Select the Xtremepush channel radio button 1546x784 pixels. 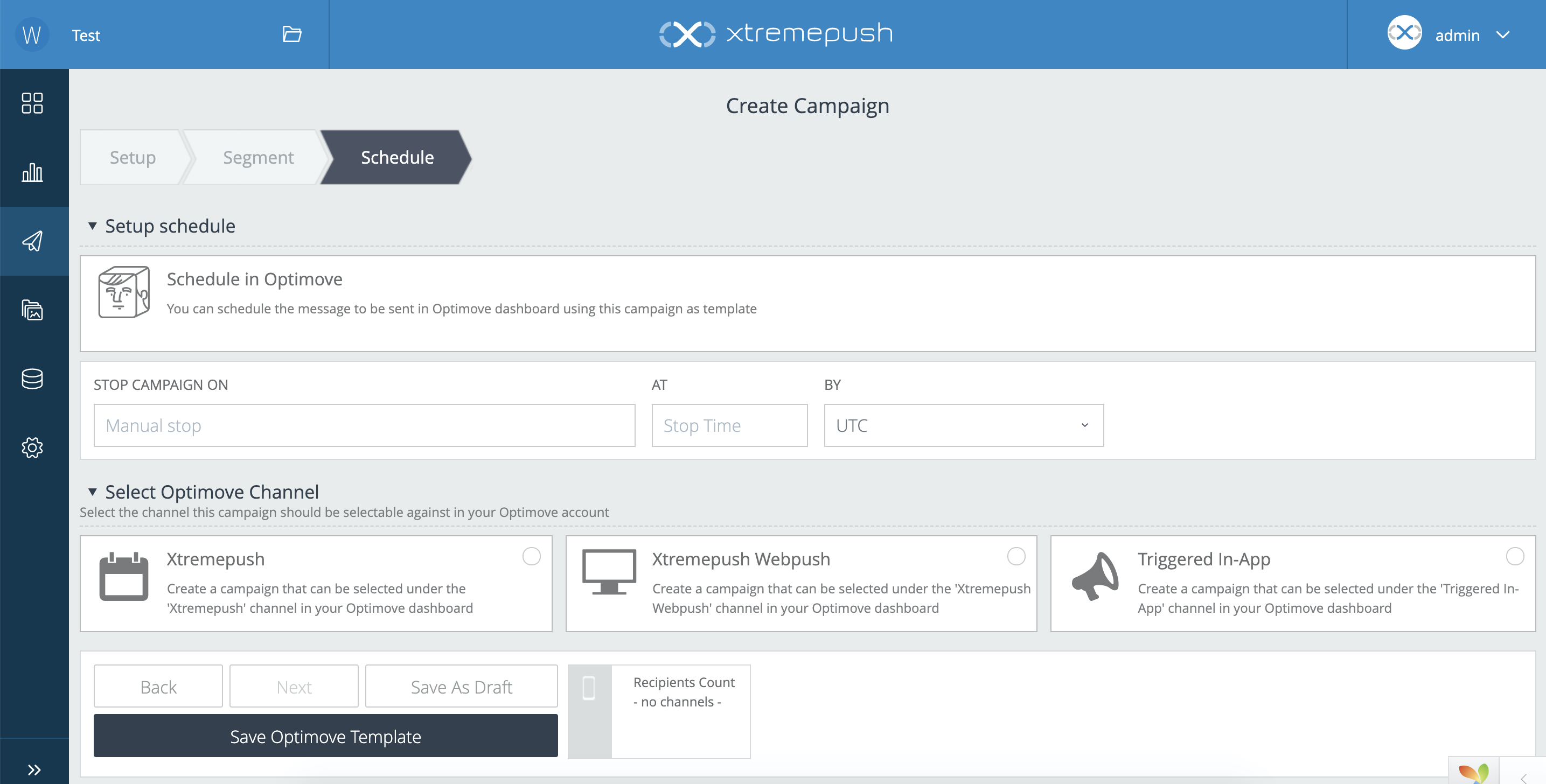point(531,556)
